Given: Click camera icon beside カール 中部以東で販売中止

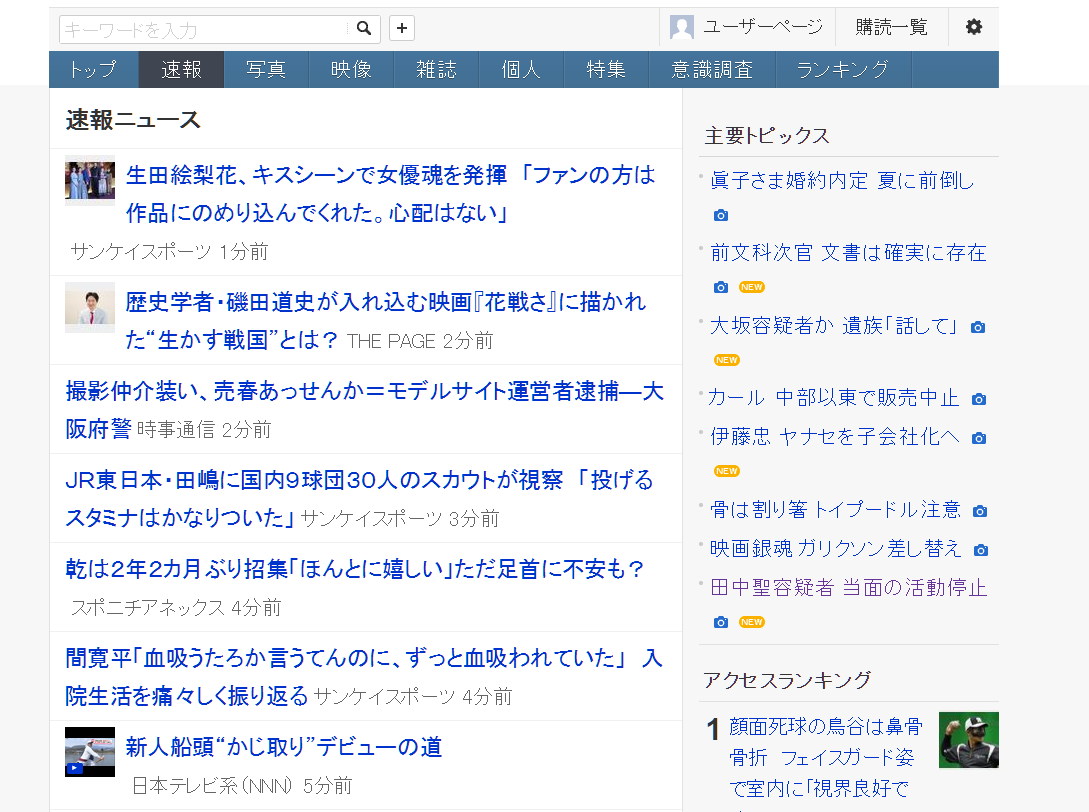Looking at the screenshot, I should (x=979, y=400).
